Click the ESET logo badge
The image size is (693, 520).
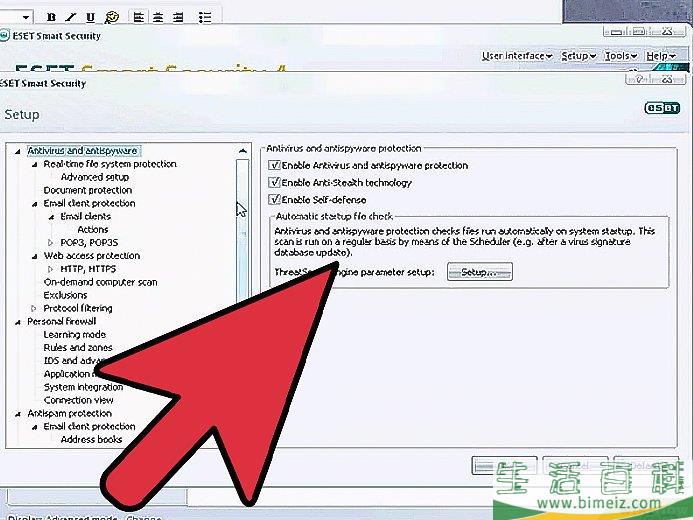point(662,108)
